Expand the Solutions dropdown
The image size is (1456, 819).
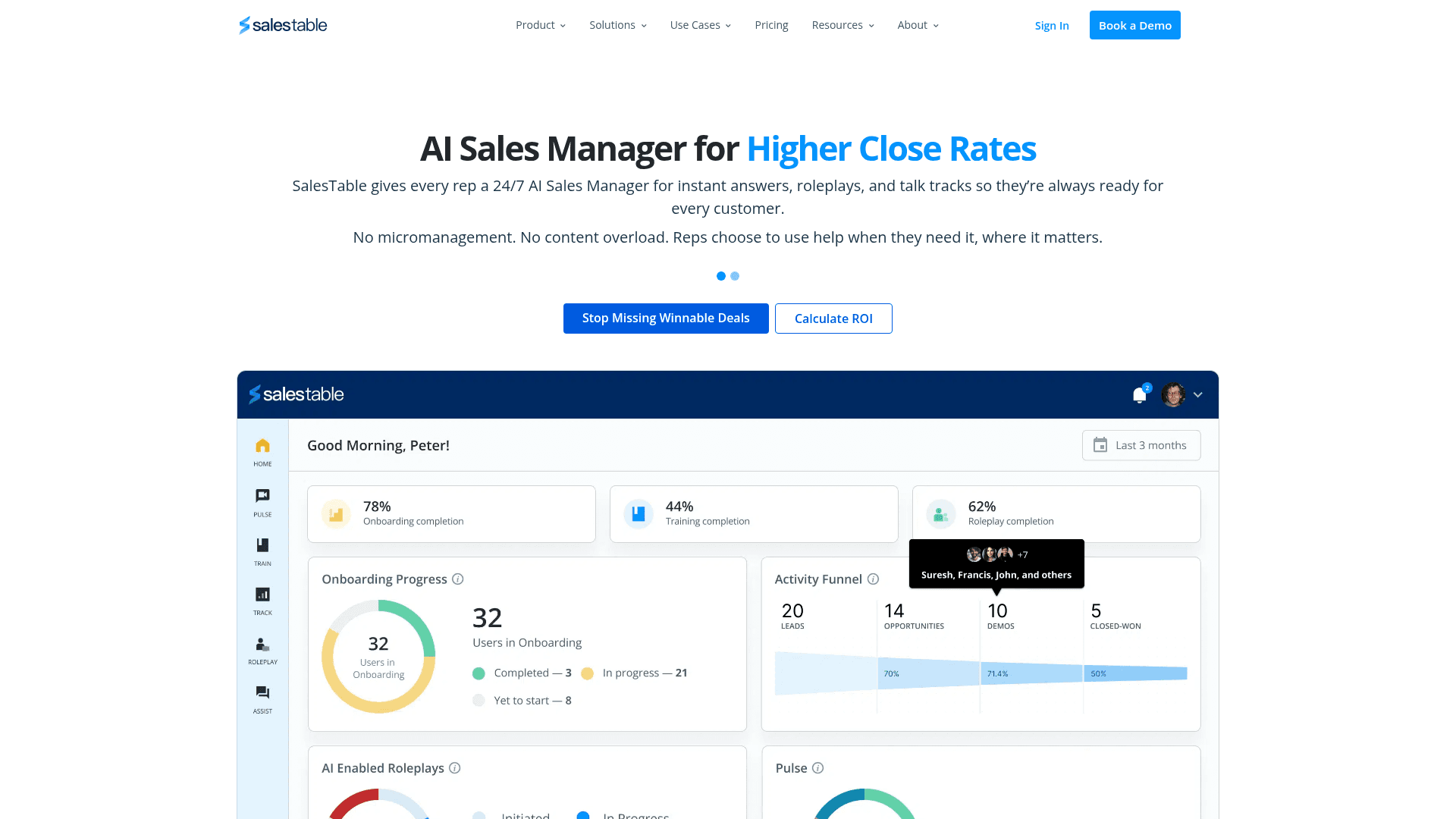click(617, 25)
